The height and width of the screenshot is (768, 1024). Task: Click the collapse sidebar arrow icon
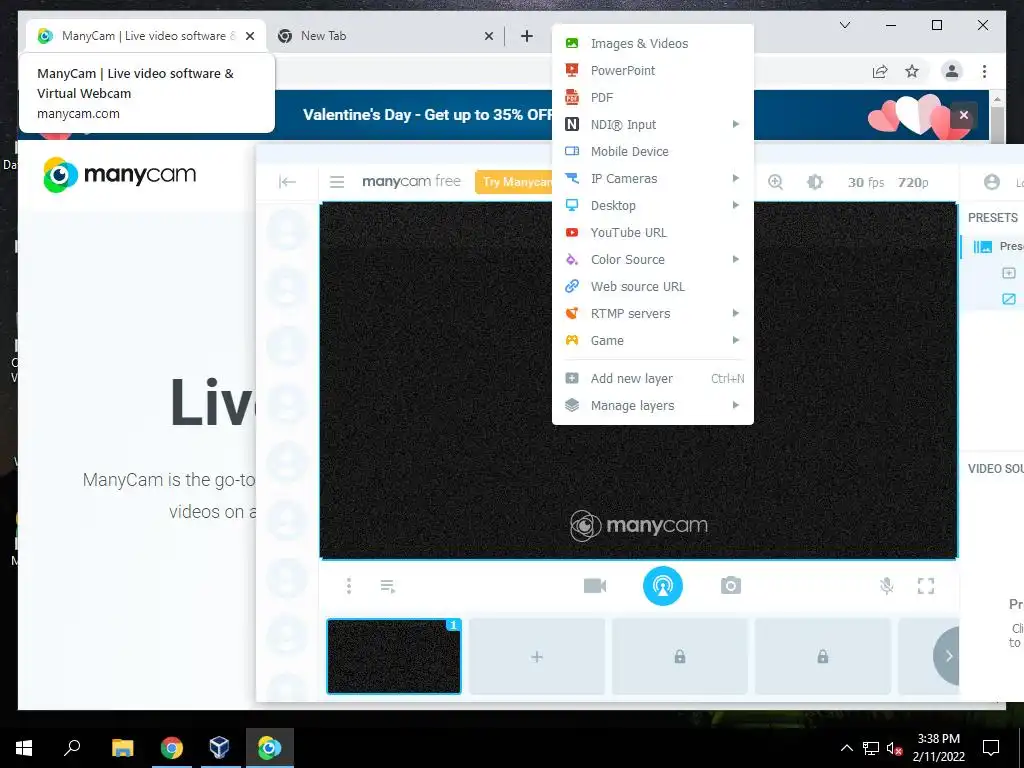click(287, 182)
